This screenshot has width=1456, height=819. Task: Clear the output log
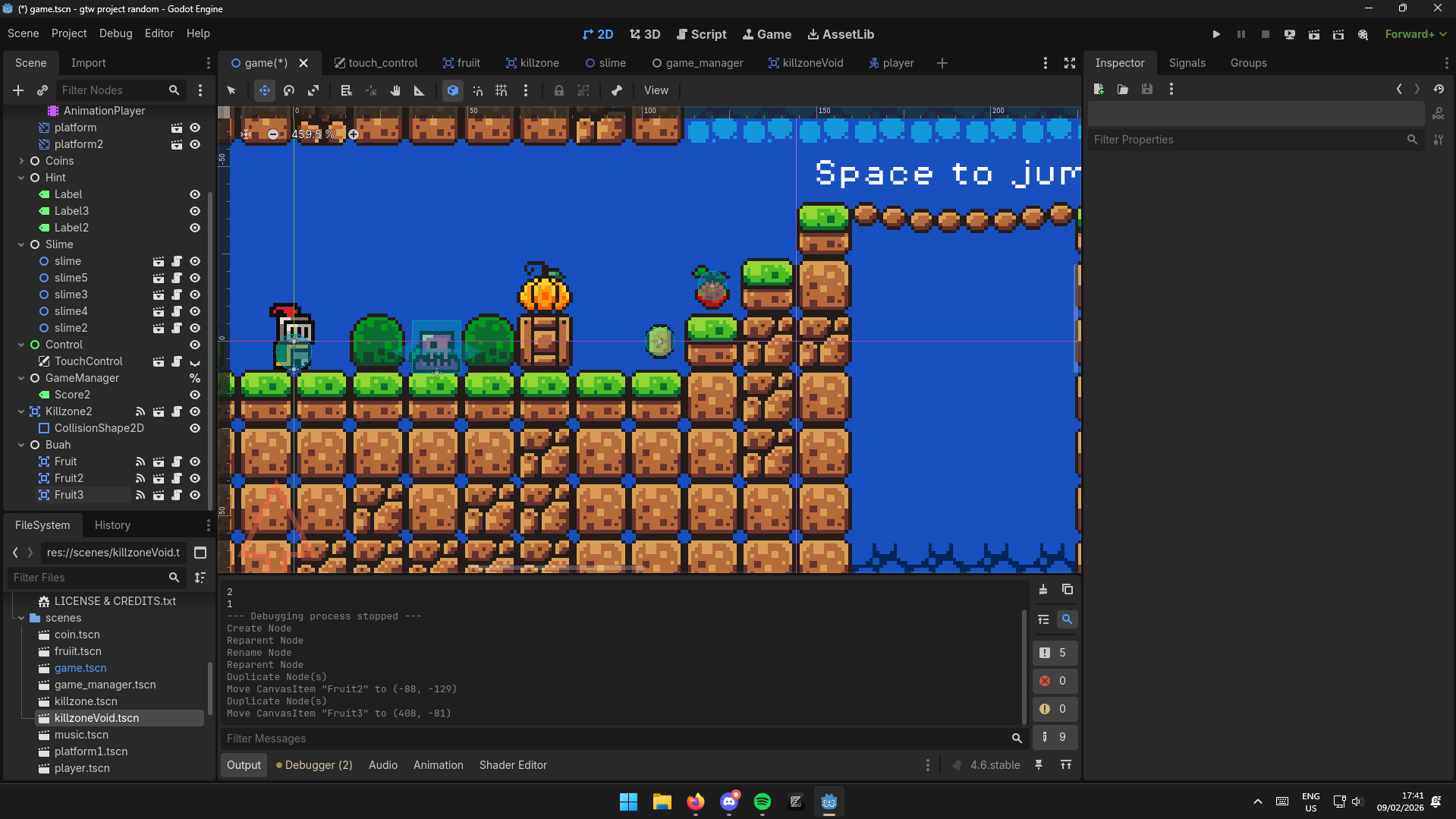[x=1043, y=590]
